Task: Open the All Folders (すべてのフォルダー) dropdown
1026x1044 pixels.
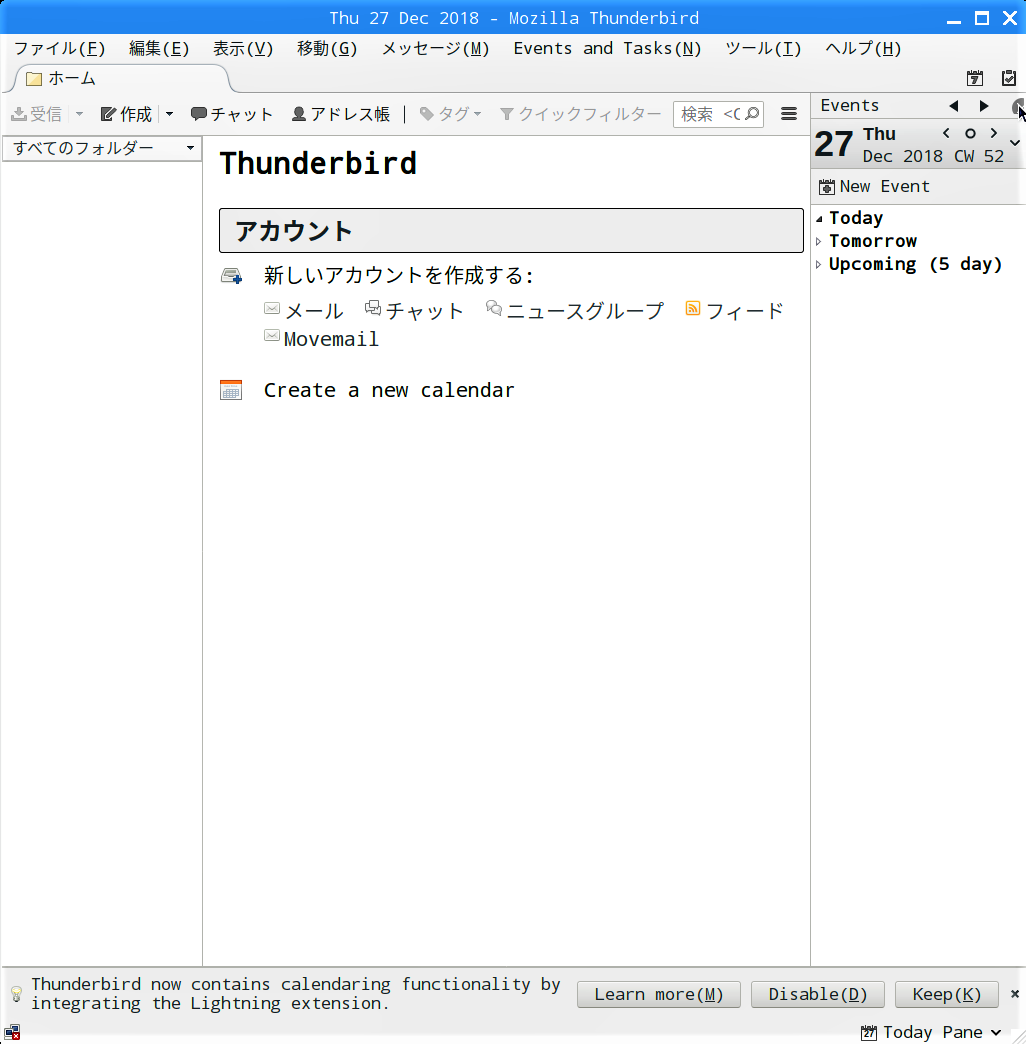Action: click(x=102, y=148)
